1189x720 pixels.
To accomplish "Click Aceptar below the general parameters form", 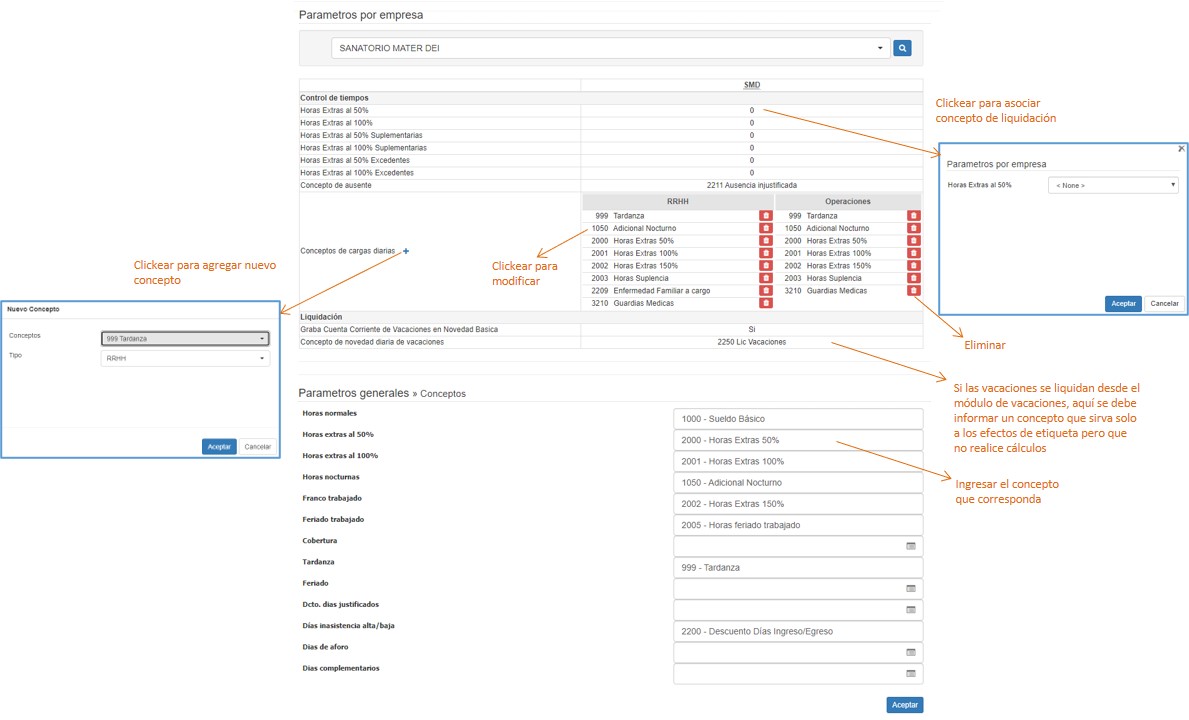I will [904, 705].
